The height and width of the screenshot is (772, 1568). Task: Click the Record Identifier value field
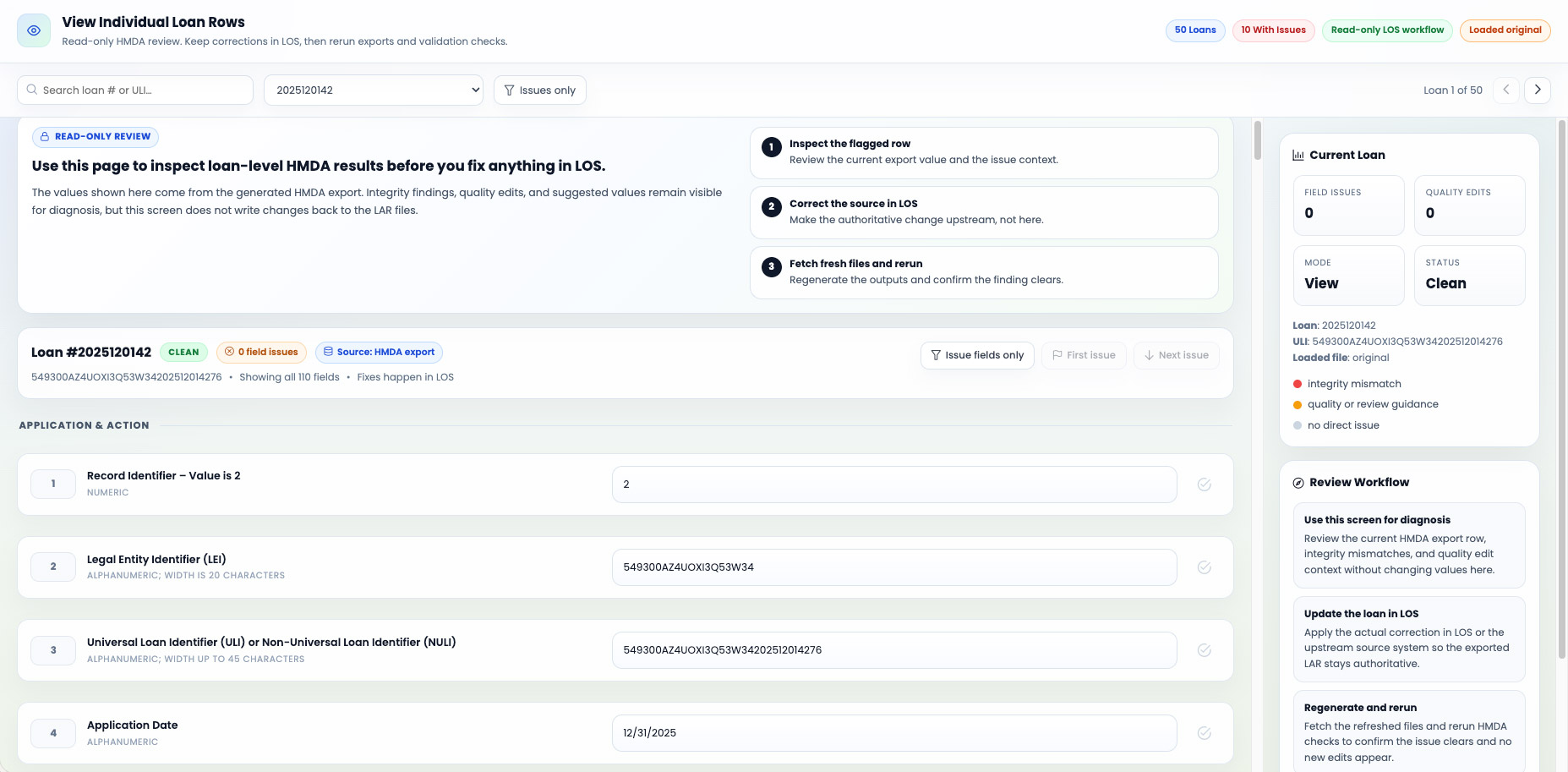(894, 485)
